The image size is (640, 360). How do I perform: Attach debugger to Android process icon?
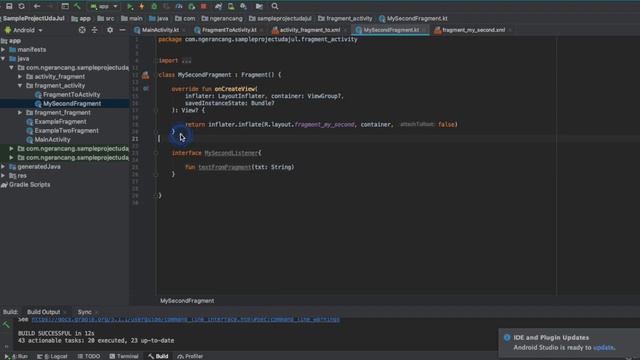(191, 6)
